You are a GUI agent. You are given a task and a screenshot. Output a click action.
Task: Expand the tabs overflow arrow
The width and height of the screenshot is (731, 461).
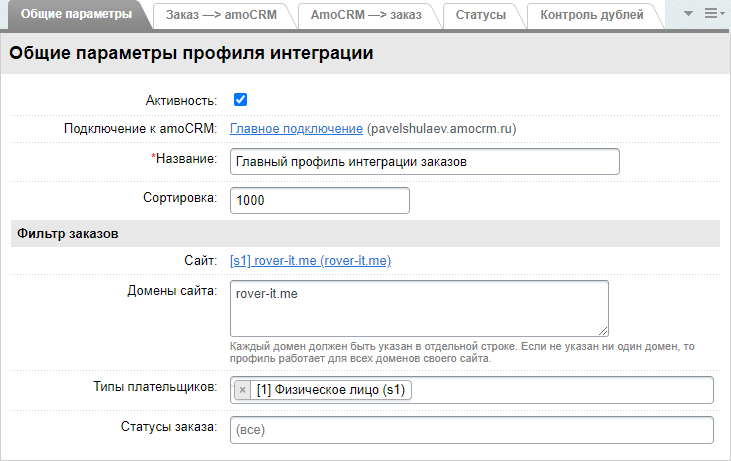click(688, 14)
